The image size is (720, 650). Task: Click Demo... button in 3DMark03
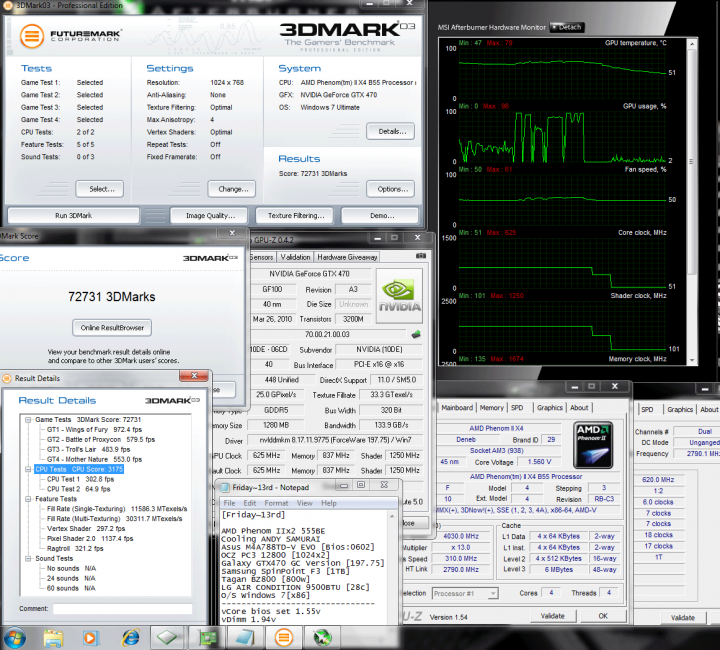[380, 215]
